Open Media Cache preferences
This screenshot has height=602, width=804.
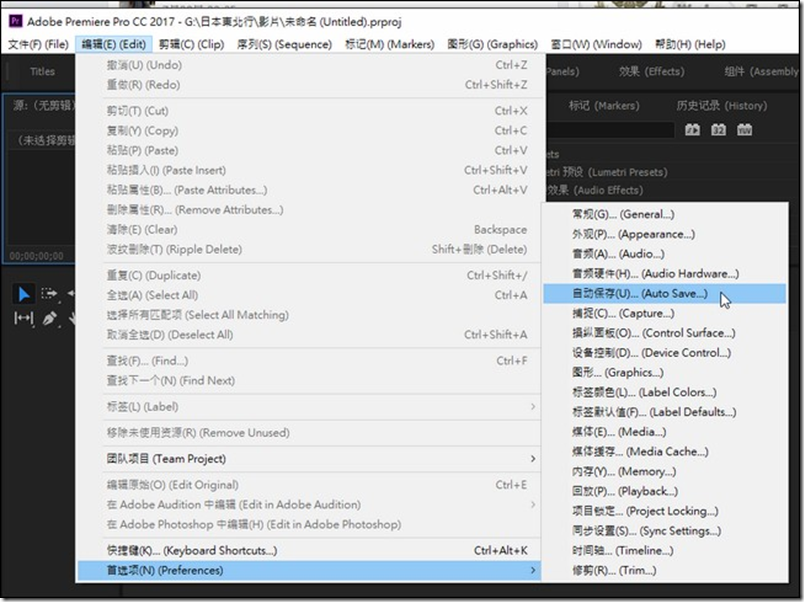coord(665,452)
